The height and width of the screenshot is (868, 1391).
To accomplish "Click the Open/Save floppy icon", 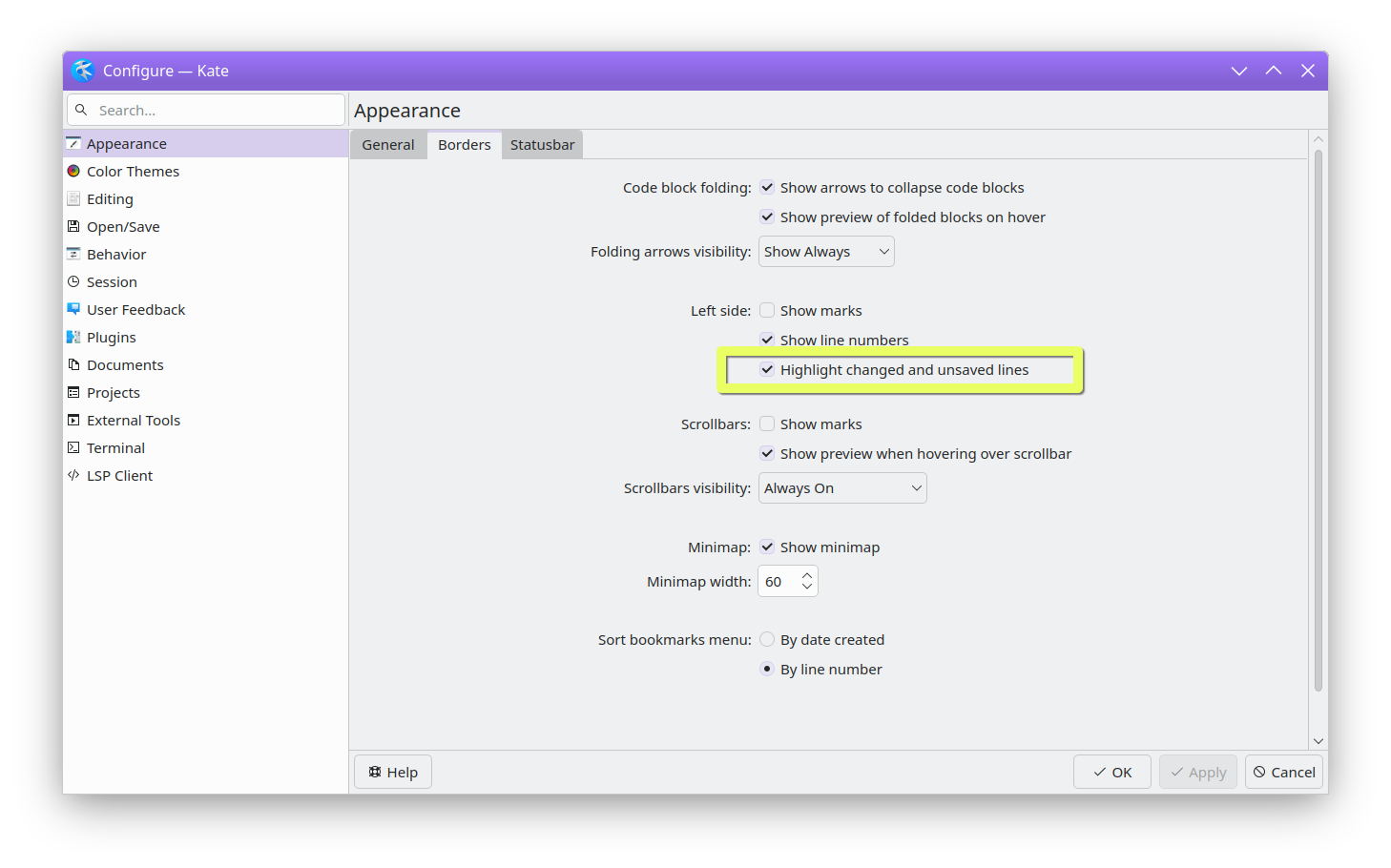I will [73, 226].
